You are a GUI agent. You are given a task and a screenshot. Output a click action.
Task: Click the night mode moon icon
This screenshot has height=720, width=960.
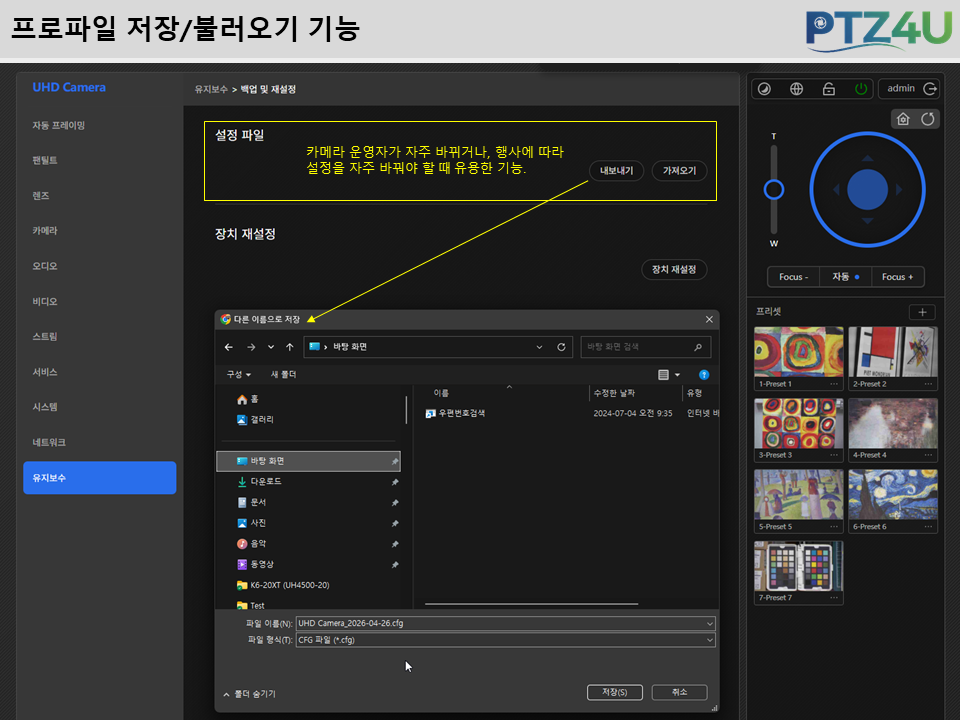pyautogui.click(x=764, y=89)
